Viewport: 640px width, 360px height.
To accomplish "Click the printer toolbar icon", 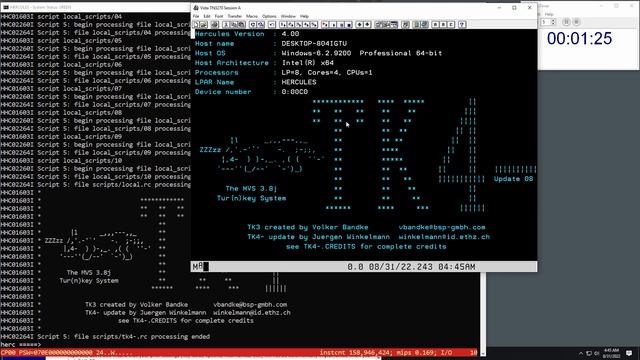I will (215, 24).
